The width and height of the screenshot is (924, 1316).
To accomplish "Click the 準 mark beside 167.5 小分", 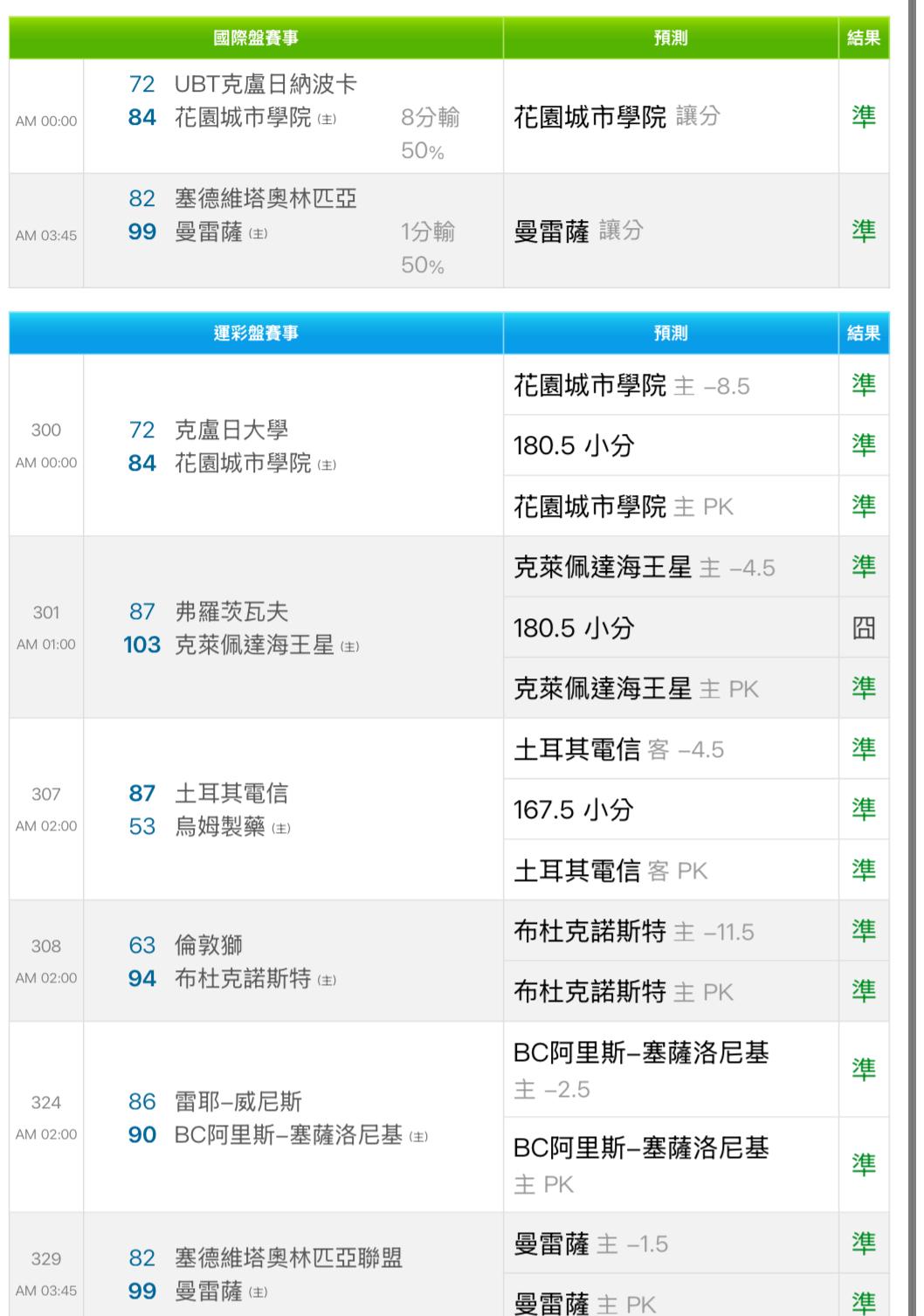I will [863, 810].
